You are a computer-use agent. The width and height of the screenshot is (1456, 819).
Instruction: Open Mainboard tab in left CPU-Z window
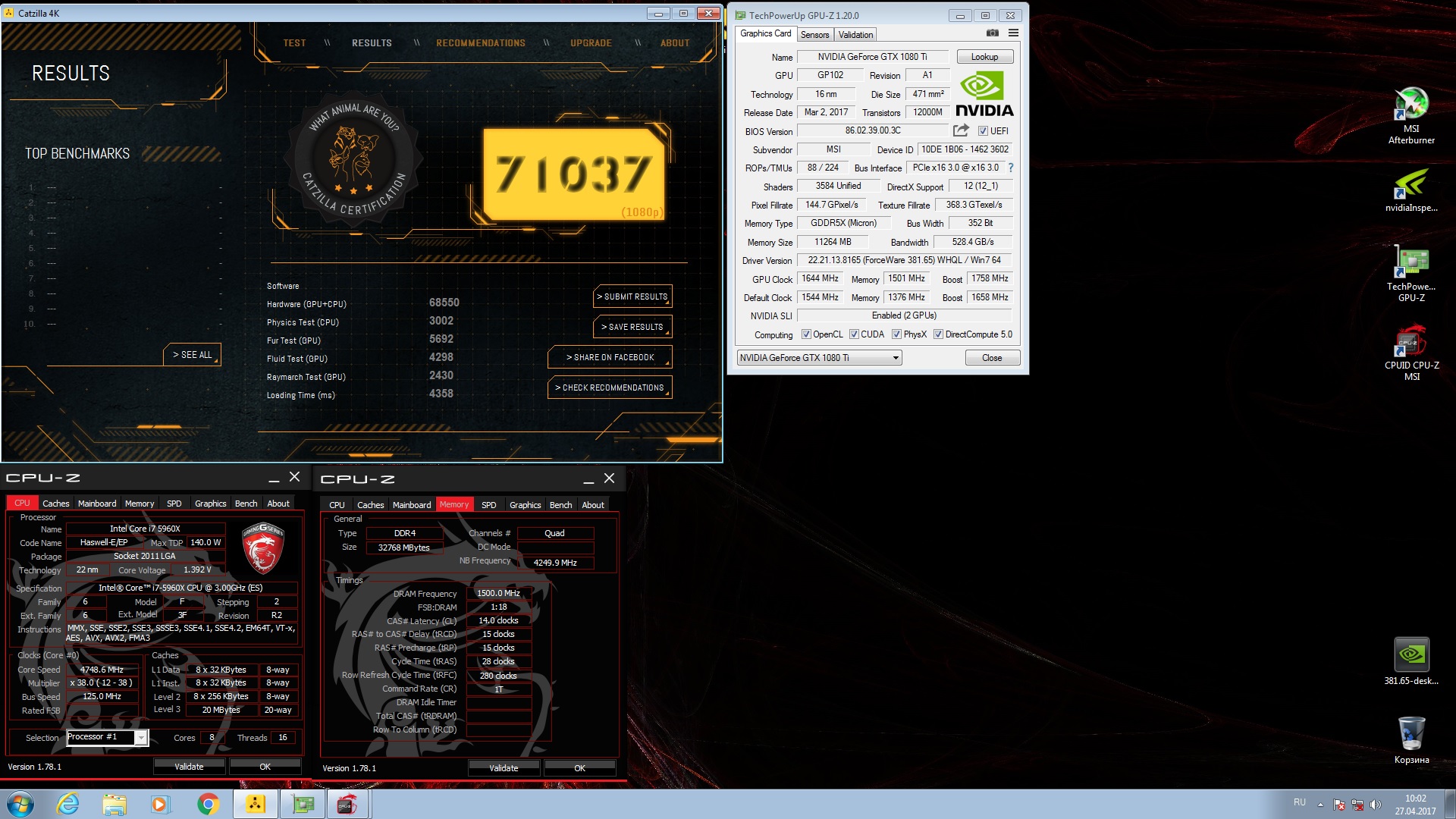click(x=97, y=504)
